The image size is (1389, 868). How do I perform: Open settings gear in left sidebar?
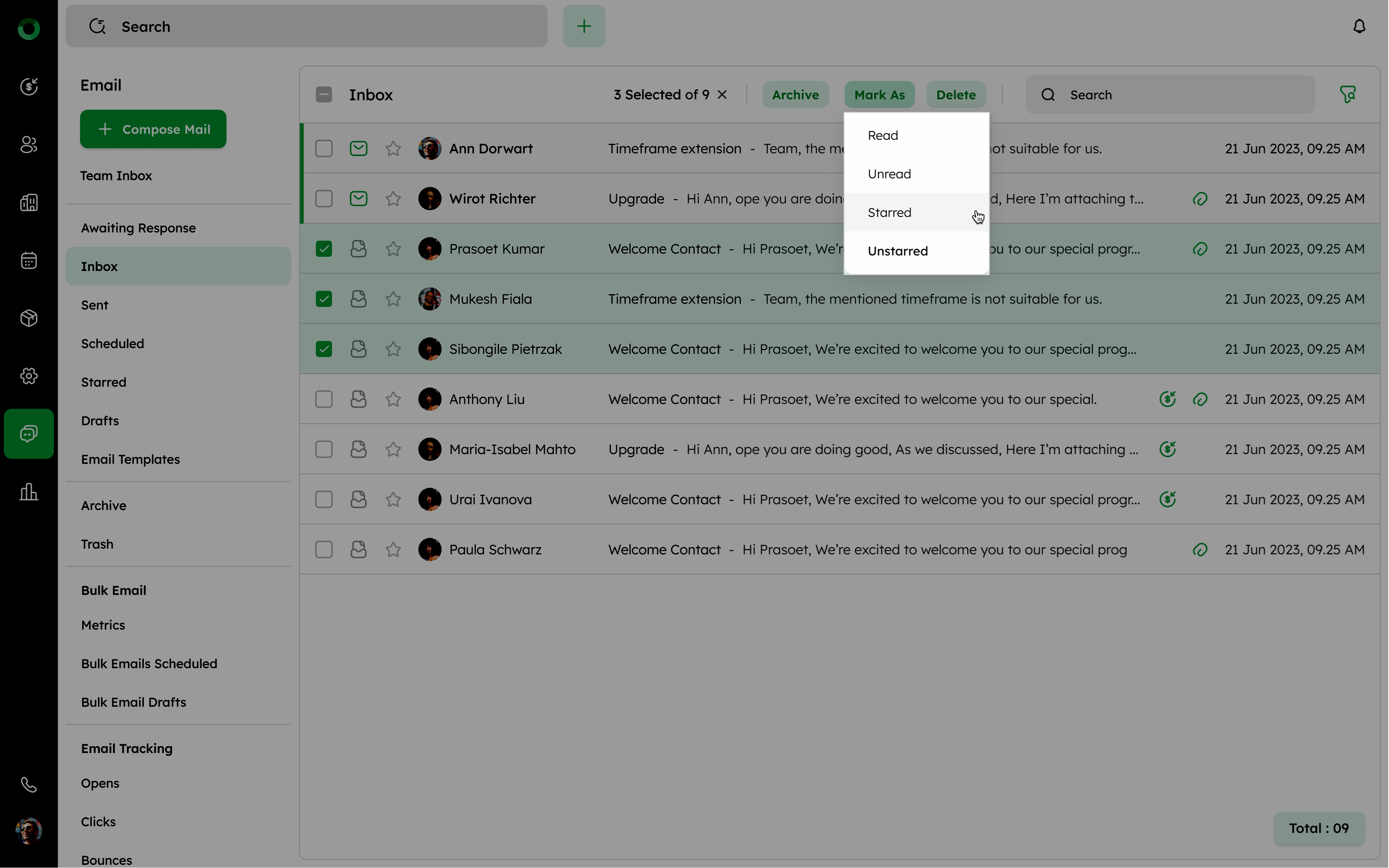(29, 376)
